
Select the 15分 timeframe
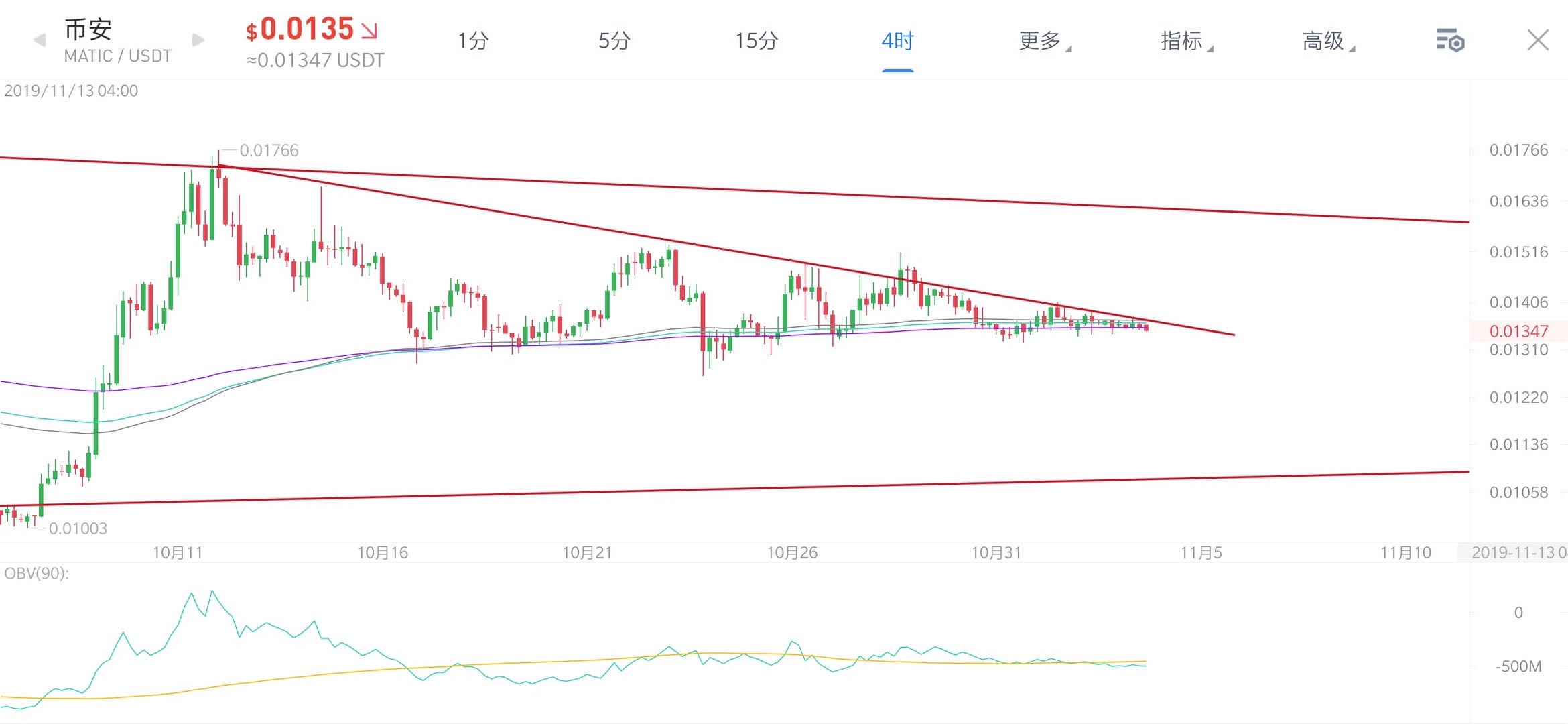tap(757, 41)
